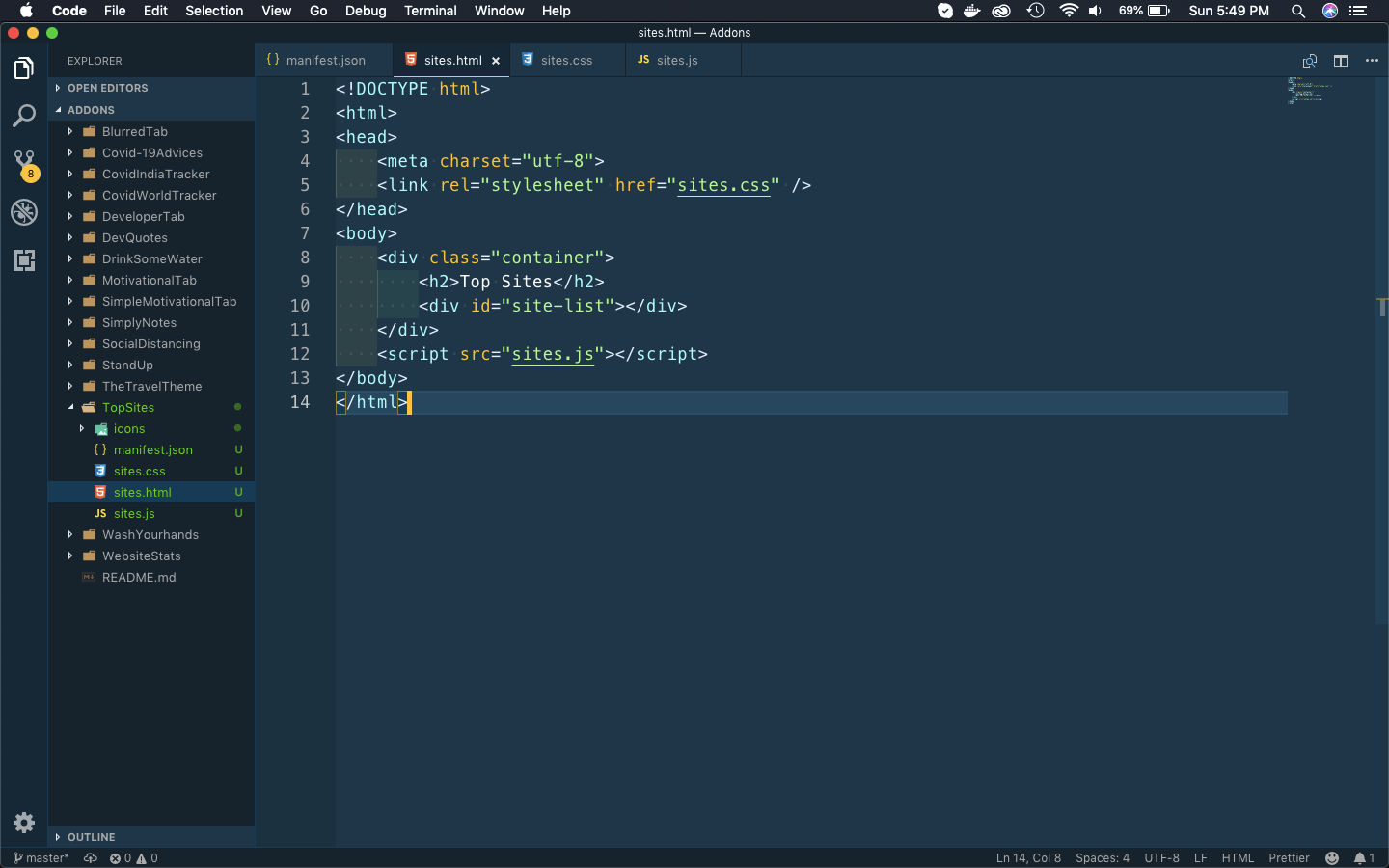
Task: Click the Docker whale icon in menu bar
Action: (972, 11)
